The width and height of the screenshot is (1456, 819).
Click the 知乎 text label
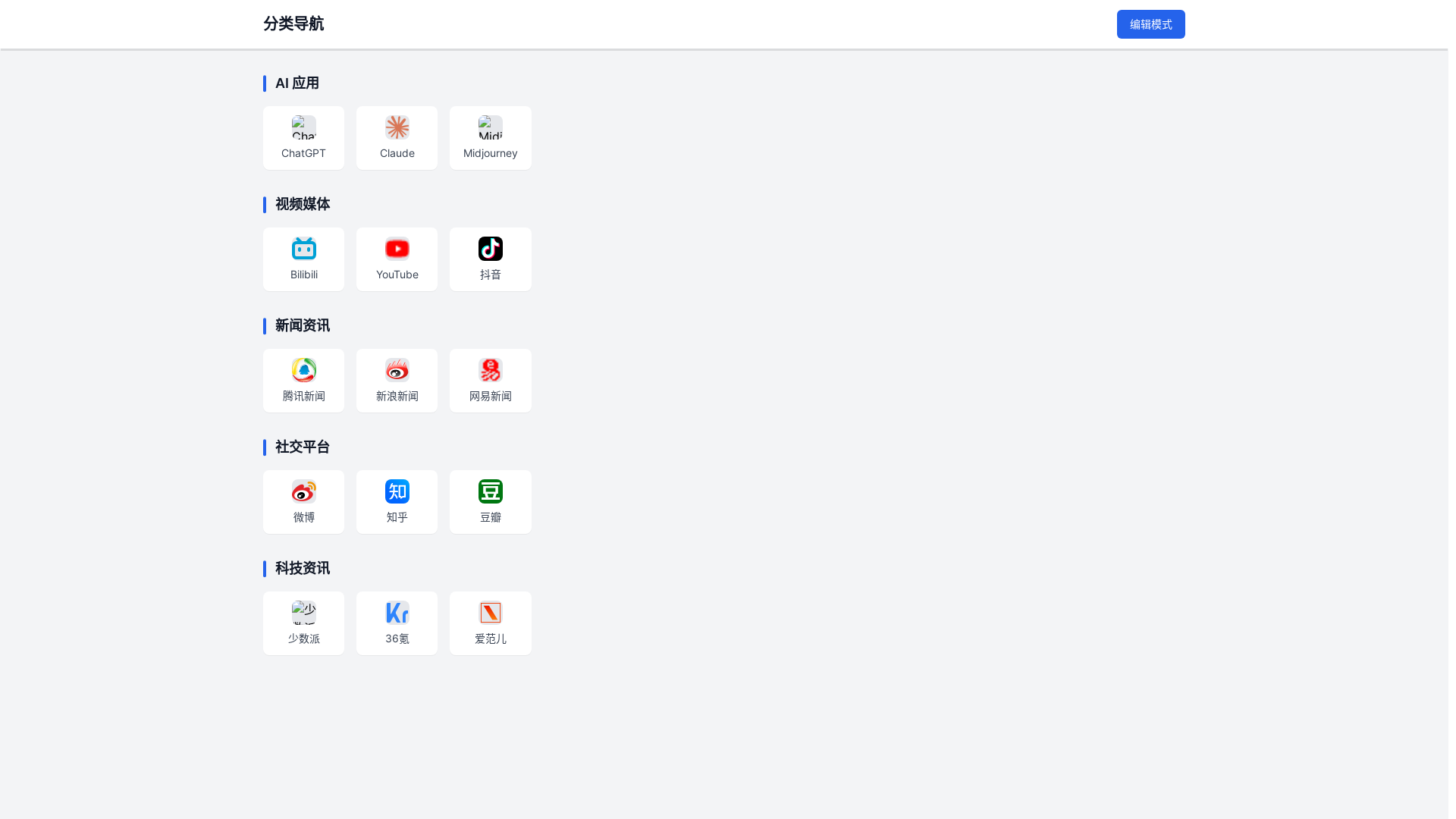397,517
